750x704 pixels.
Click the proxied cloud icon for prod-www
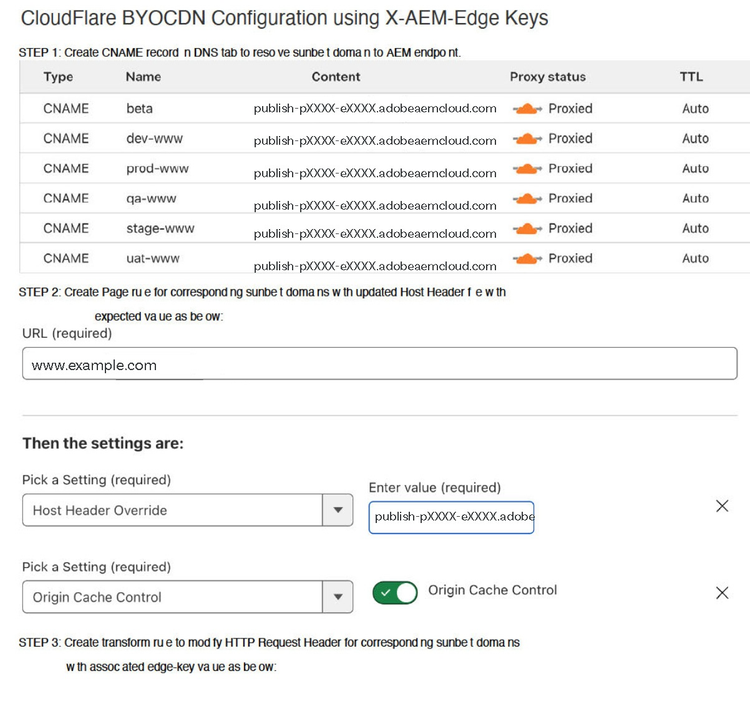527,168
